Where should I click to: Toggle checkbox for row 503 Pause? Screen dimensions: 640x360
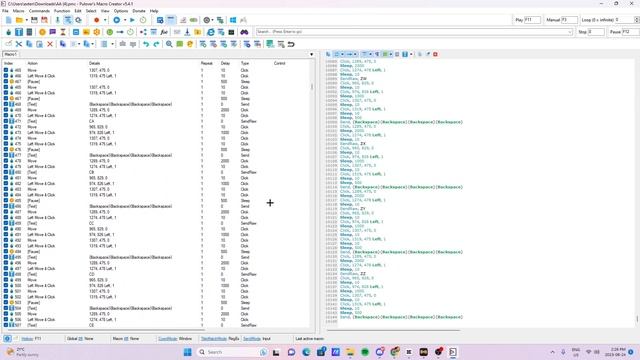coord(6,302)
